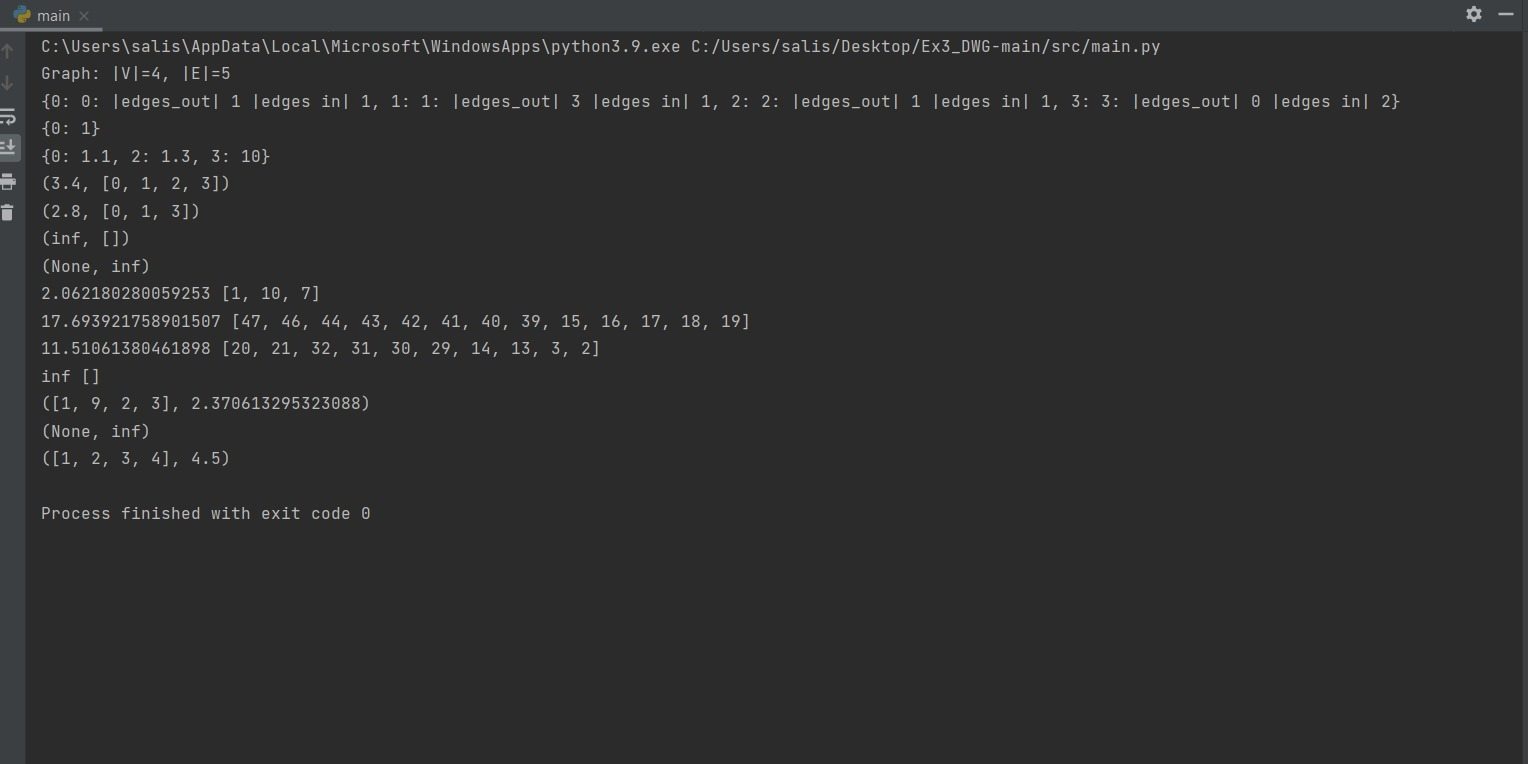Clear all console output with the trash icon
This screenshot has width=1528, height=764.
[x=8, y=212]
